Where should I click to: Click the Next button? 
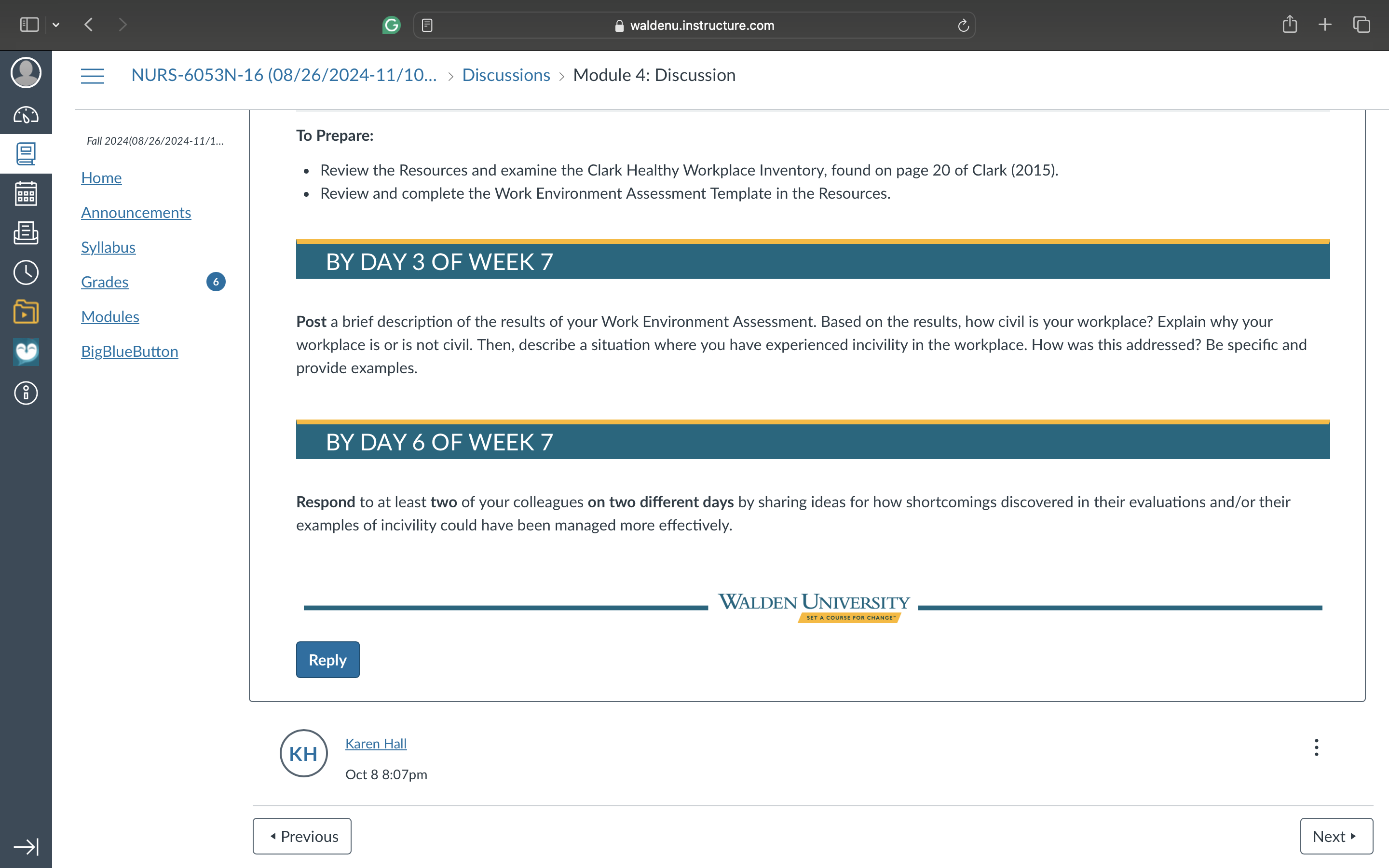(x=1336, y=836)
